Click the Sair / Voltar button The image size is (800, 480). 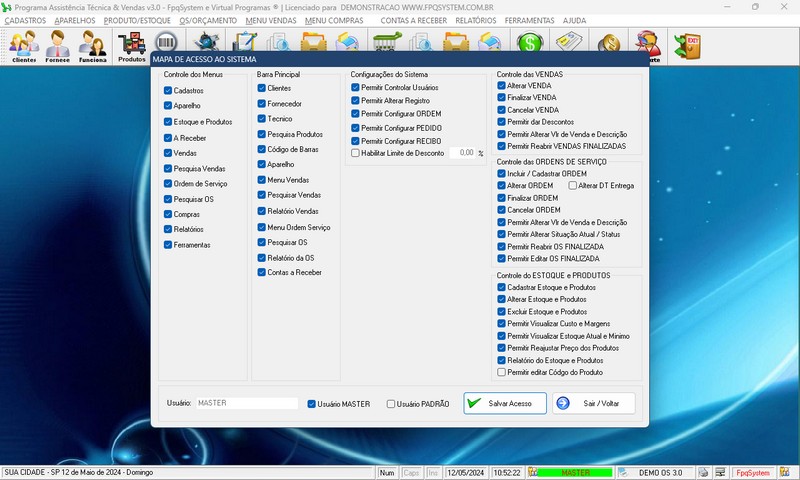point(594,403)
